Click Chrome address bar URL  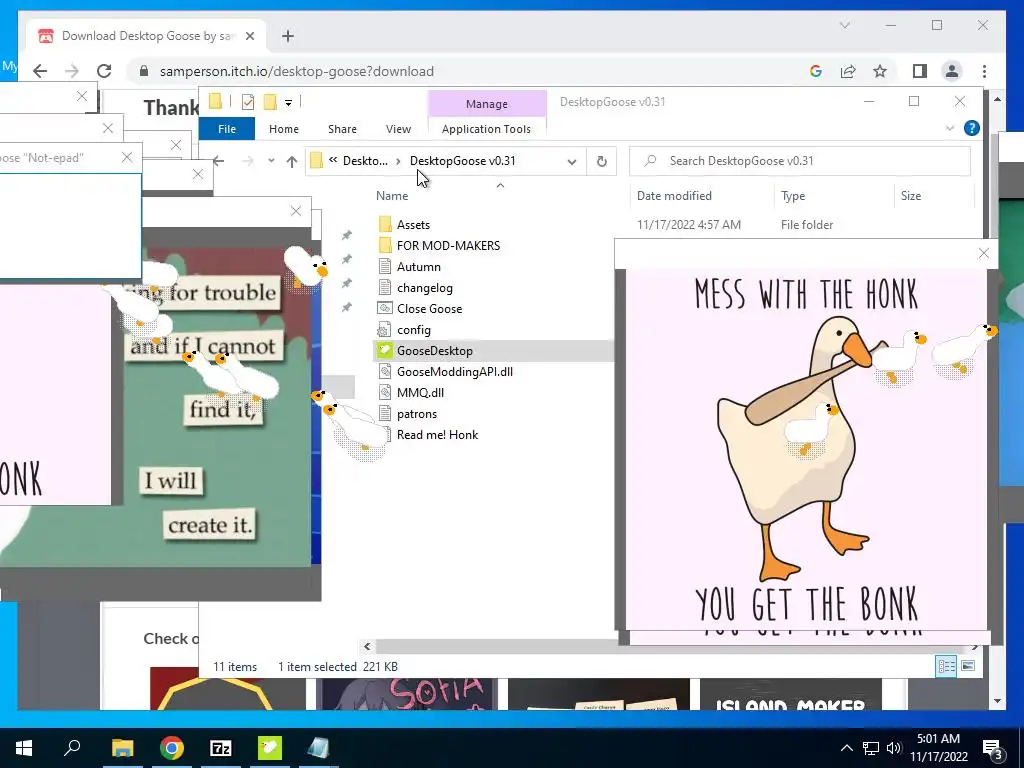(x=296, y=71)
